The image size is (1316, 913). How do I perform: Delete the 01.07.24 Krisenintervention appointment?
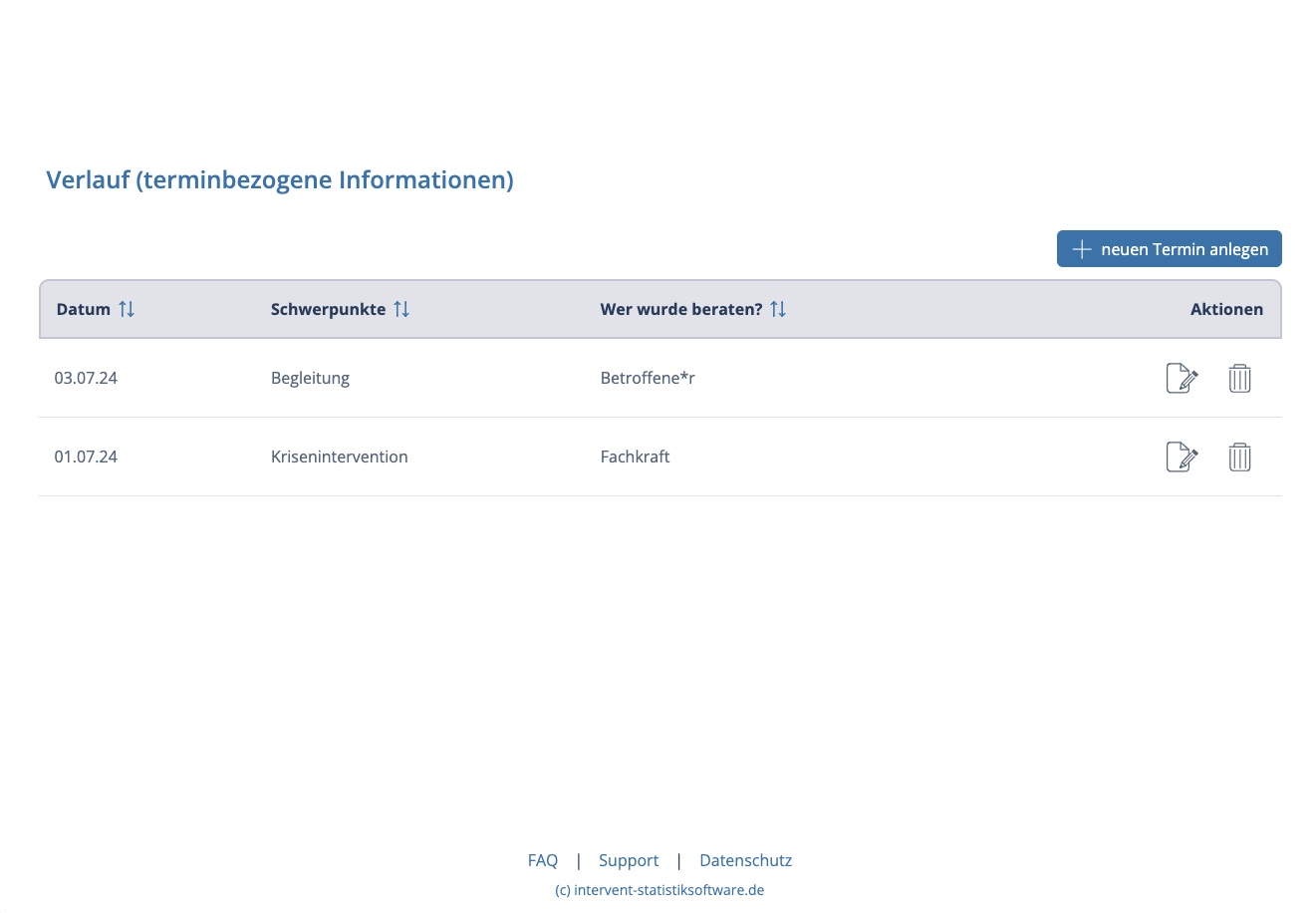tap(1239, 456)
